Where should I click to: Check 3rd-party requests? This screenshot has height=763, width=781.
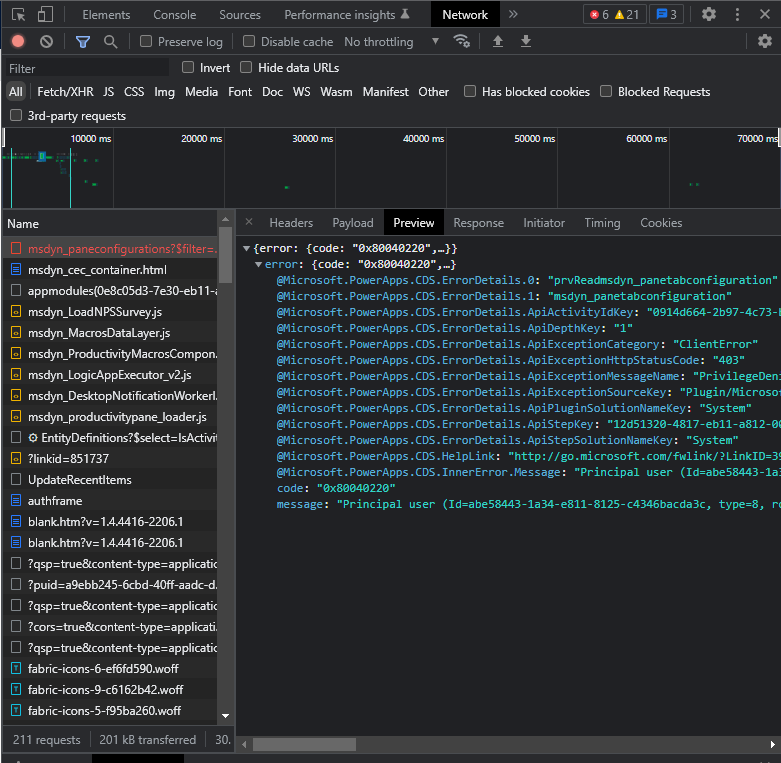(16, 116)
